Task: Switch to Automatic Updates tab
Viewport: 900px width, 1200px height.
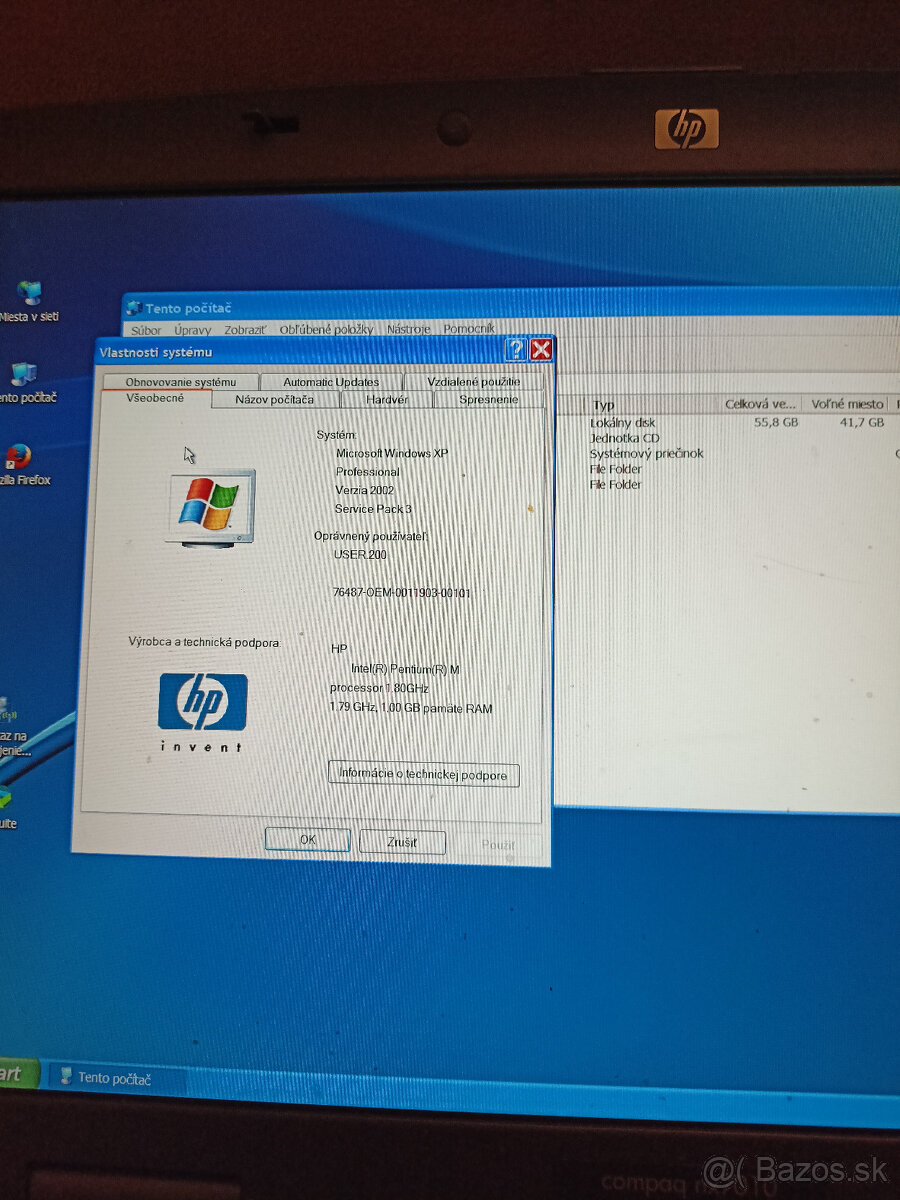Action: tap(331, 382)
